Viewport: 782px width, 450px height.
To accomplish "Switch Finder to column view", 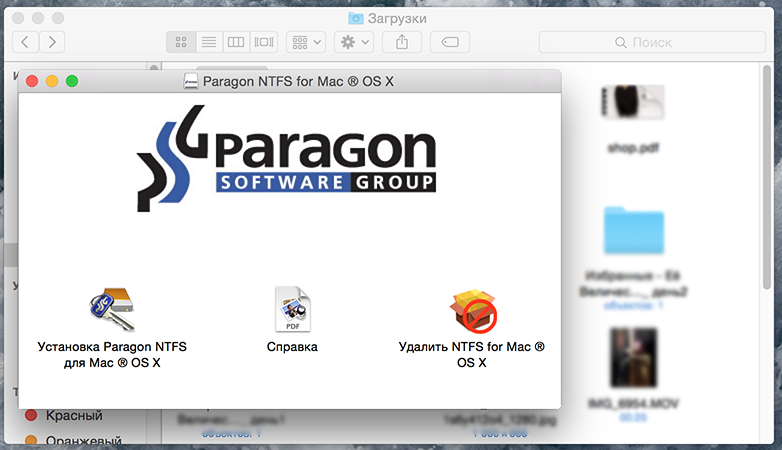I will 236,42.
